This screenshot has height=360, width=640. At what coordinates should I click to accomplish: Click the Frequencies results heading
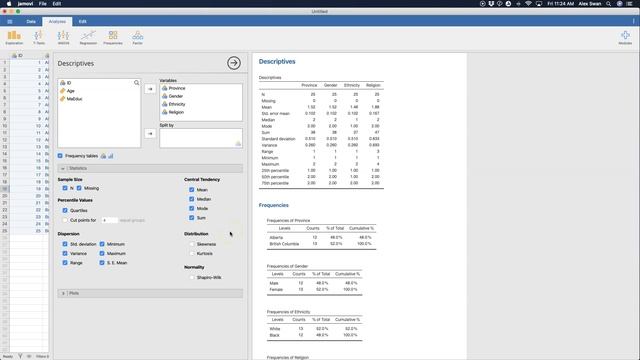273,205
